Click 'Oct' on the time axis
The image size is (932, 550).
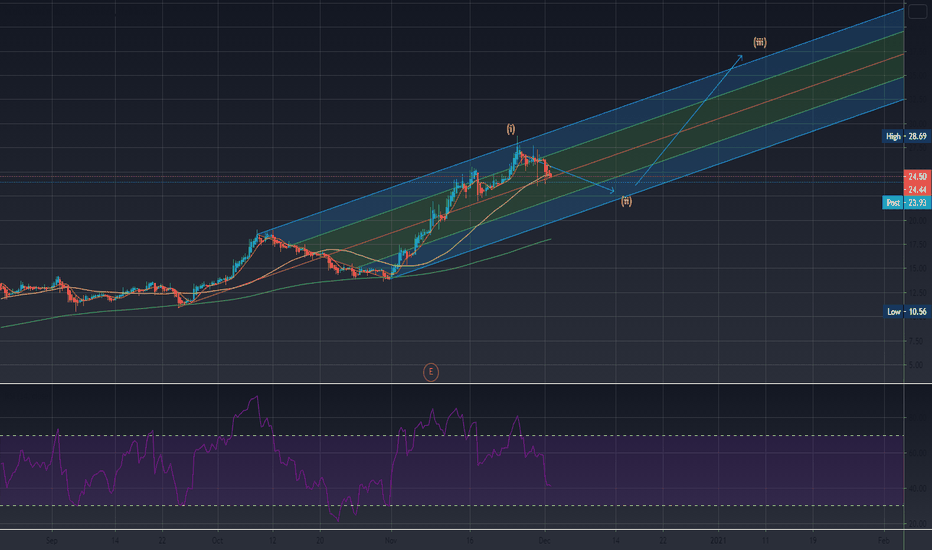(218, 540)
